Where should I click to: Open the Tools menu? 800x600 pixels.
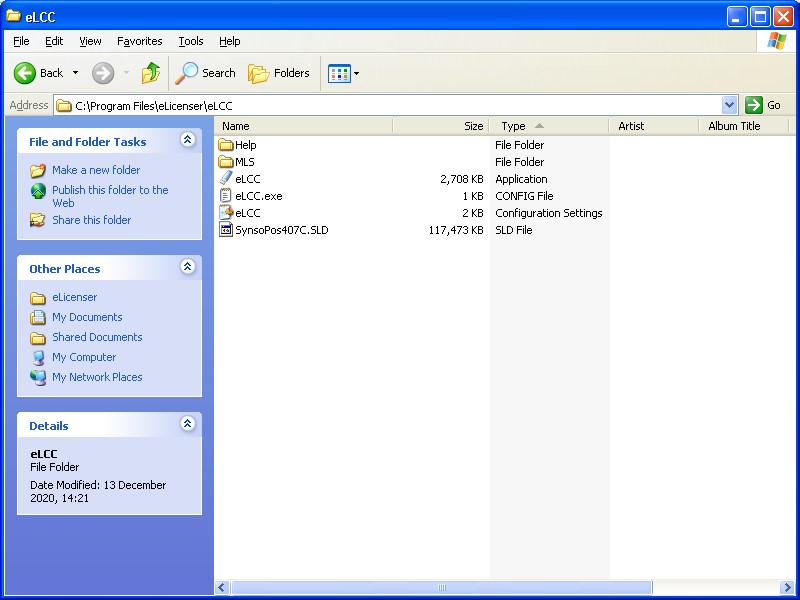[191, 41]
